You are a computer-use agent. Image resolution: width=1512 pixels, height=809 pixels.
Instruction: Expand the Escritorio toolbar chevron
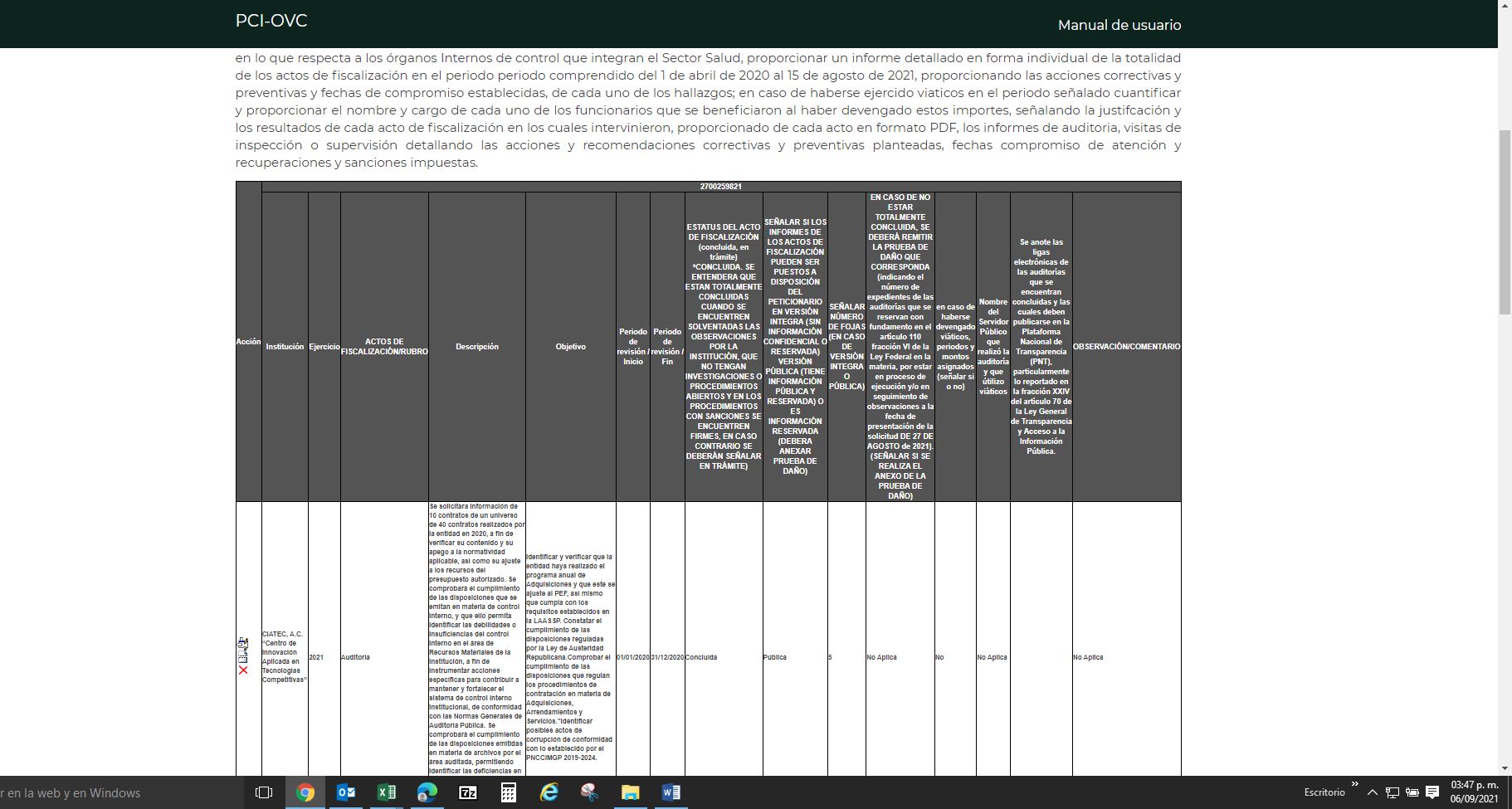(1354, 784)
